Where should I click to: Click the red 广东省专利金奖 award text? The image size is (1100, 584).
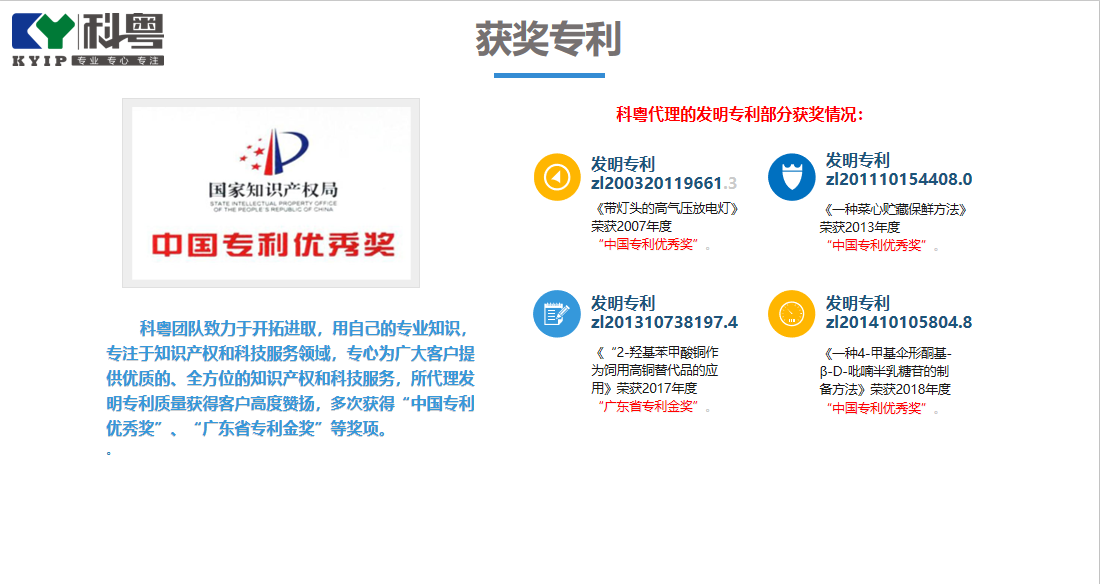(x=648, y=406)
